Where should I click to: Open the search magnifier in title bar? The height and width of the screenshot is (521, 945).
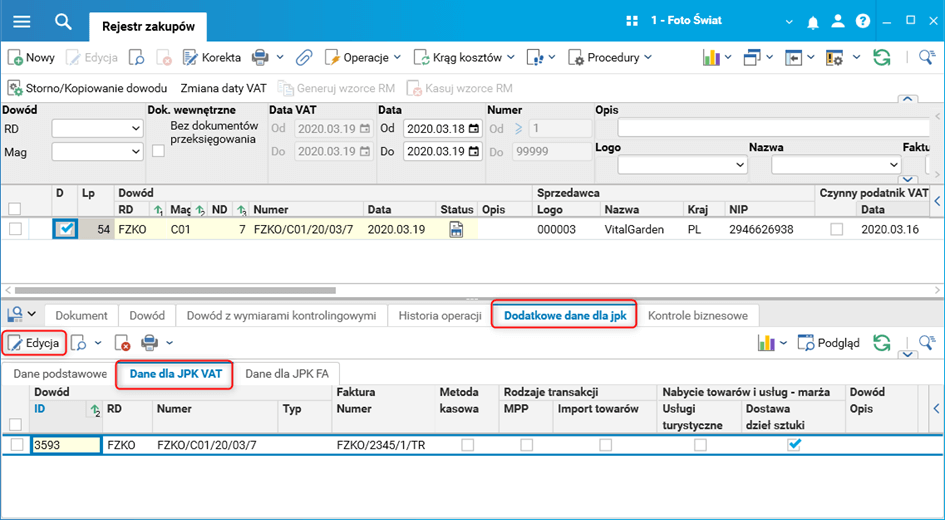click(63, 22)
